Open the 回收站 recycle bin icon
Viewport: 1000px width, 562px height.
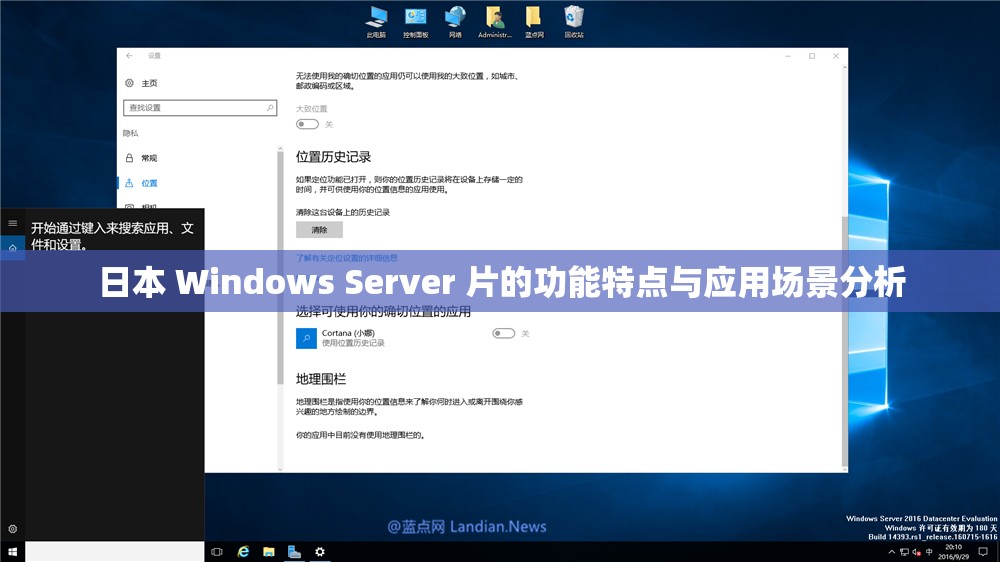[574, 22]
